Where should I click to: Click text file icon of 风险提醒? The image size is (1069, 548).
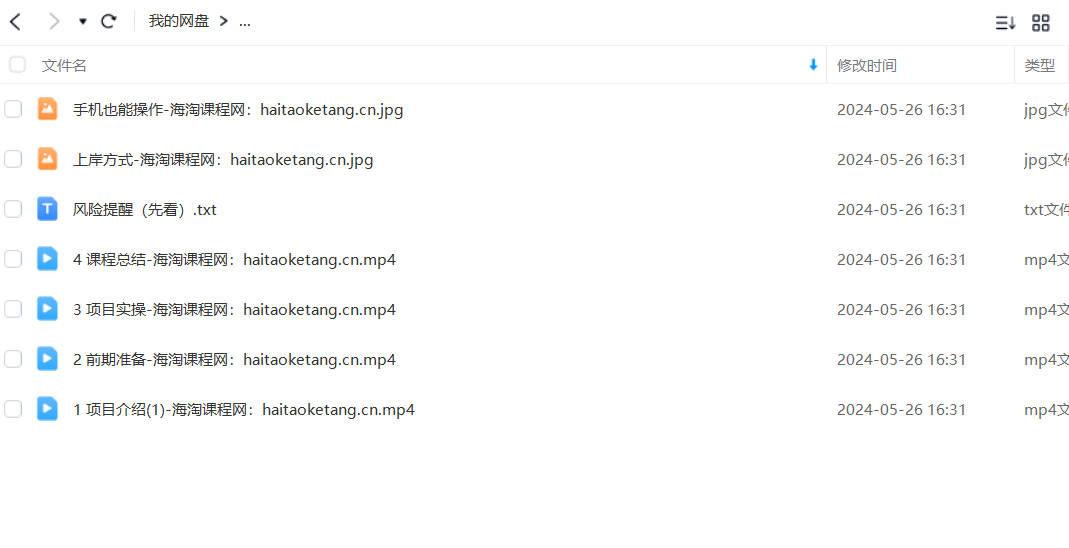(47, 209)
